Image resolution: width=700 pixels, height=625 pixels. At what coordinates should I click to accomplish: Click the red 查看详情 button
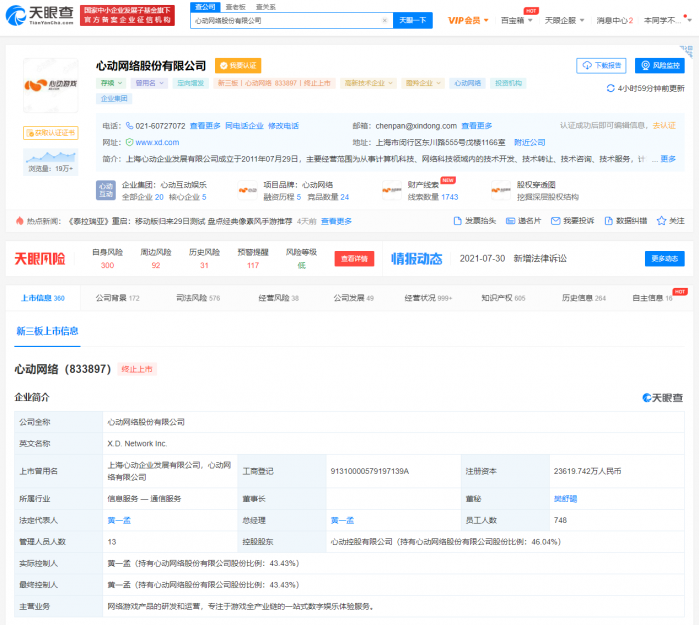coord(354,259)
